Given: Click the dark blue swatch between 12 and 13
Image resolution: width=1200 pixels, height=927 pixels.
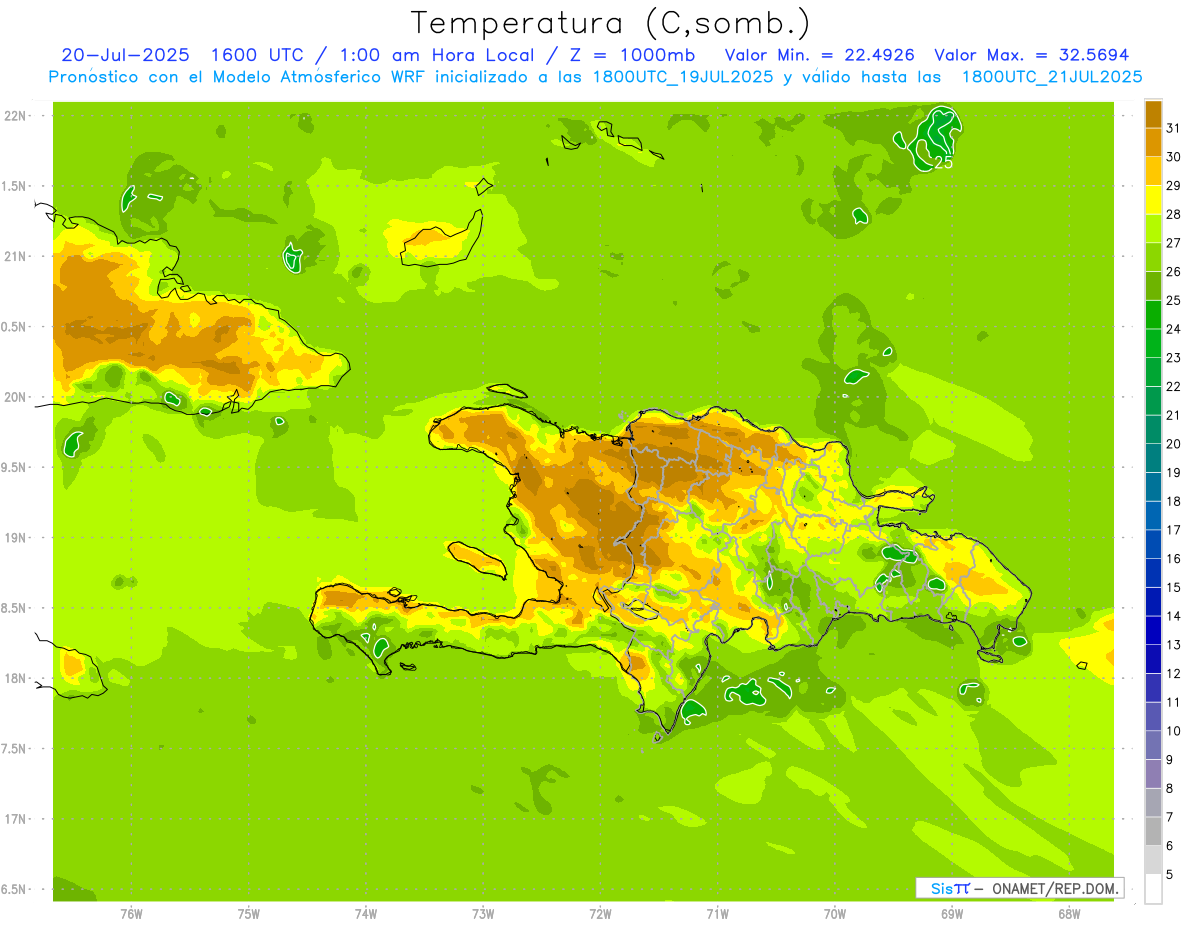Looking at the screenshot, I should click(1153, 659).
